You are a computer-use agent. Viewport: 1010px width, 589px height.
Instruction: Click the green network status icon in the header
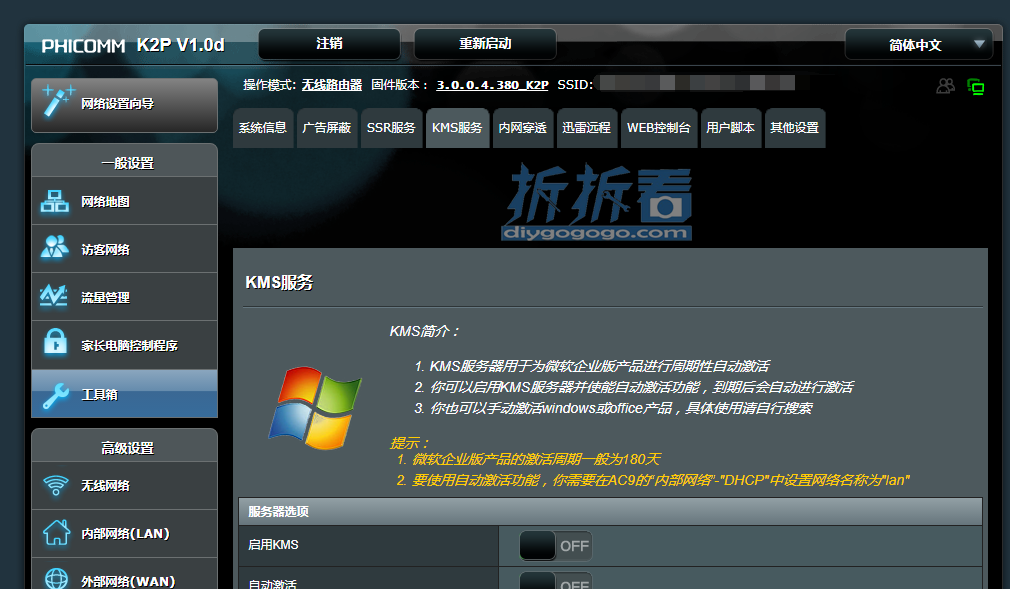pyautogui.click(x=976, y=87)
